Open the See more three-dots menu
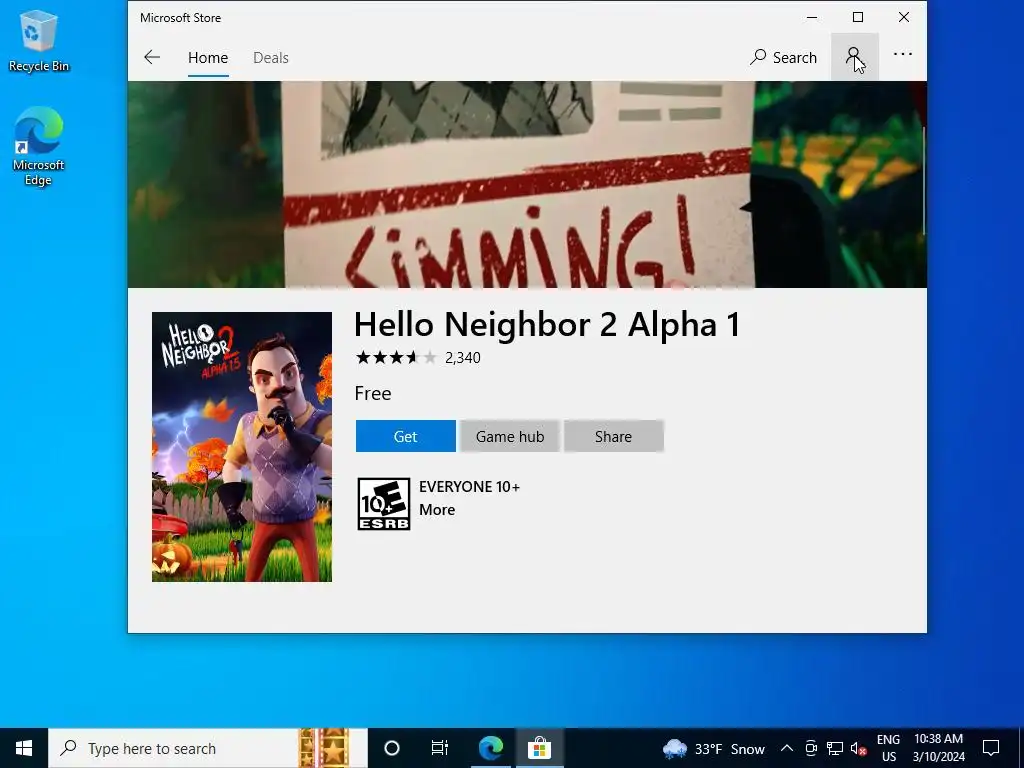The width and height of the screenshot is (1024, 768). pyautogui.click(x=903, y=55)
